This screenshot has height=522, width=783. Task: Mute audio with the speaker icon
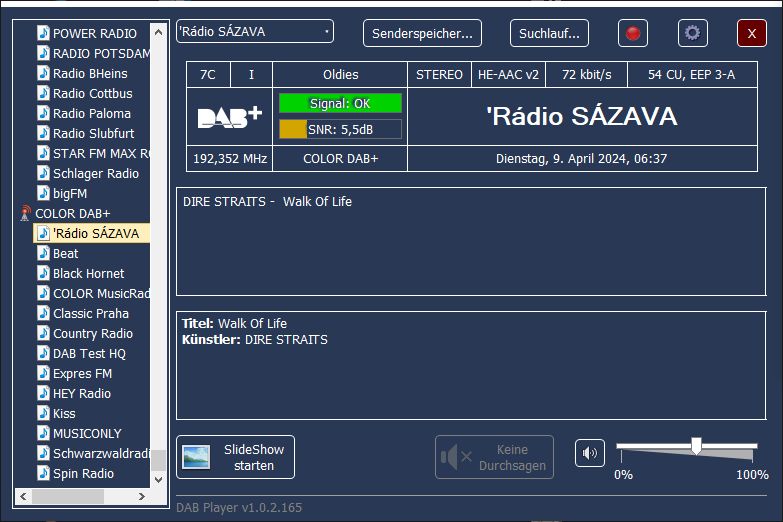click(590, 453)
